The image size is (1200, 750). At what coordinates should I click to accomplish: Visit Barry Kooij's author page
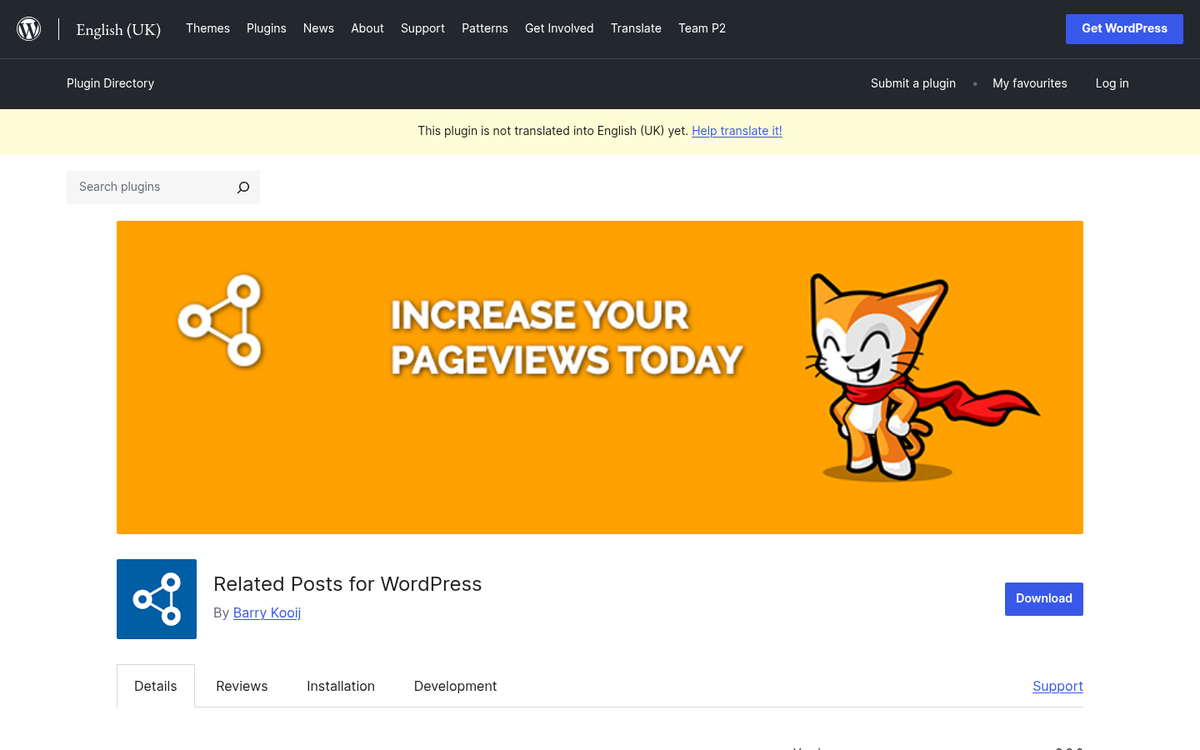pyautogui.click(x=267, y=612)
